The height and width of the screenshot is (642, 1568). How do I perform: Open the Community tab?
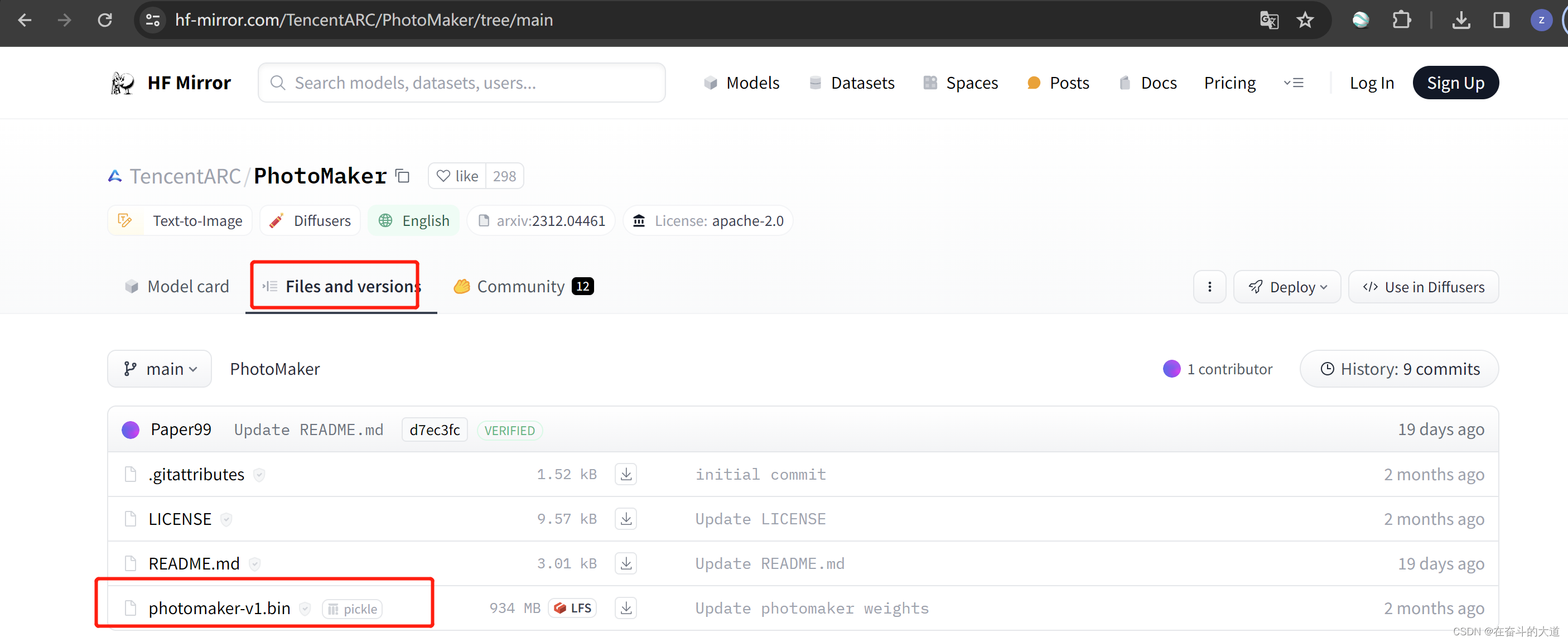pos(521,286)
